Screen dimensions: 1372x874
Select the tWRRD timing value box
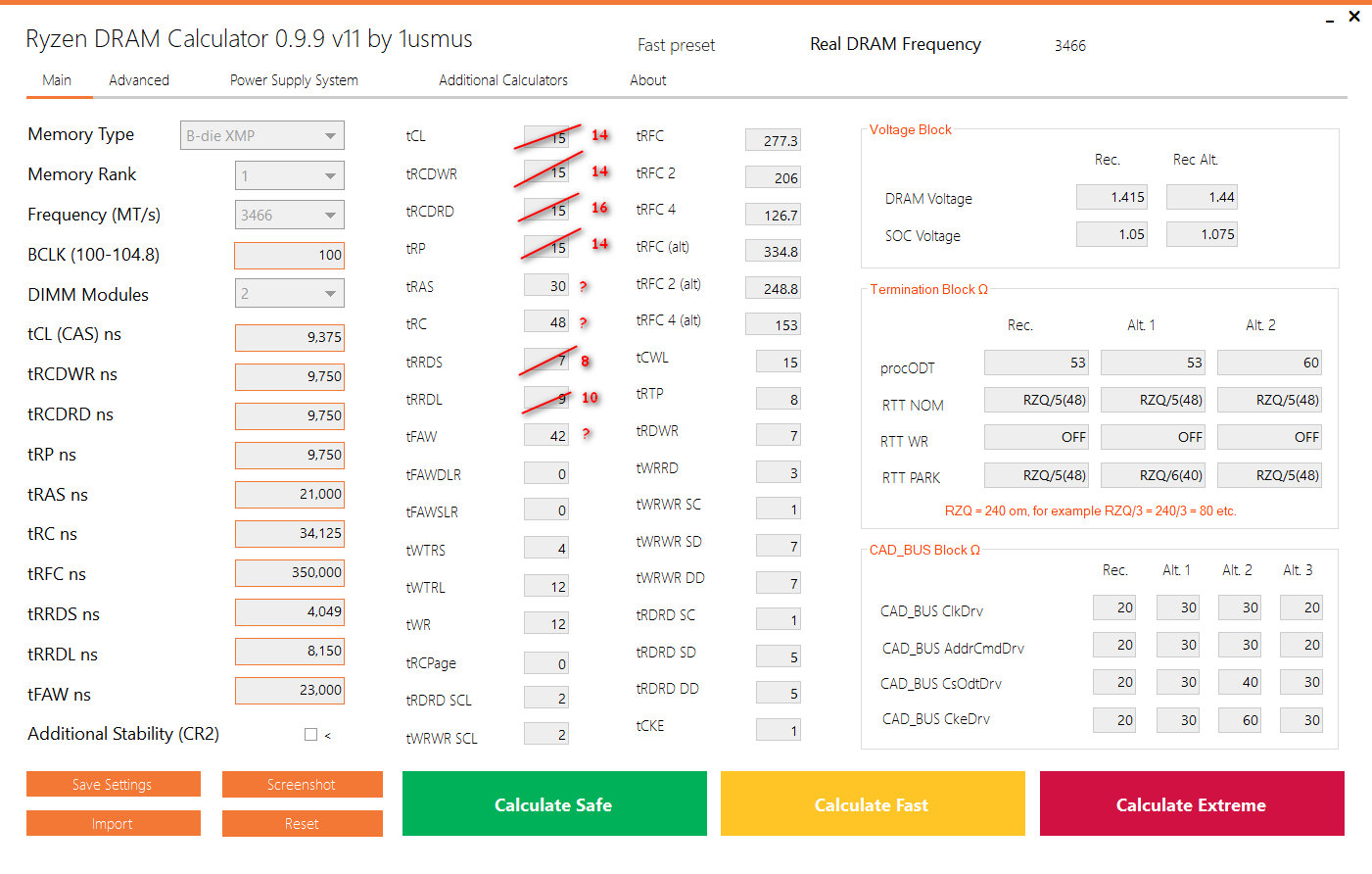[x=779, y=473]
